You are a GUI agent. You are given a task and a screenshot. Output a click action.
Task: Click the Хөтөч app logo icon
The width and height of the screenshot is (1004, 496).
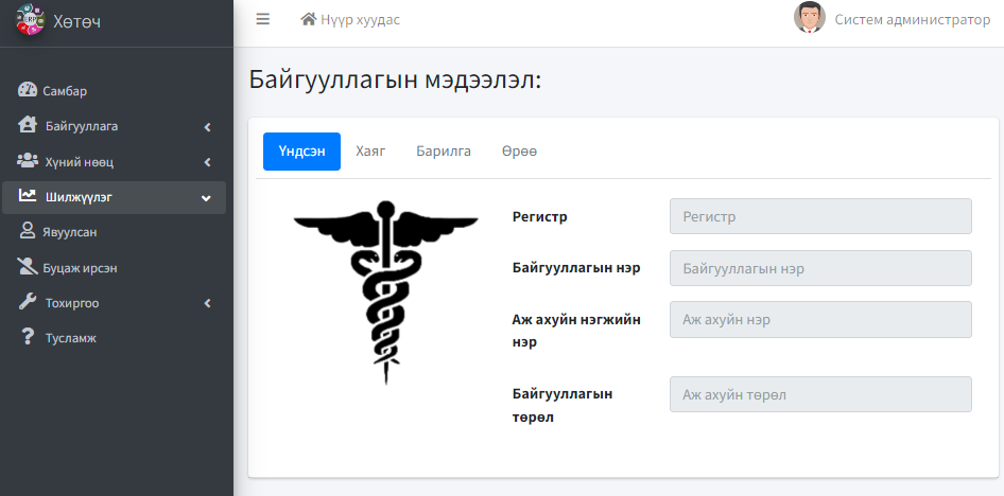coord(30,20)
